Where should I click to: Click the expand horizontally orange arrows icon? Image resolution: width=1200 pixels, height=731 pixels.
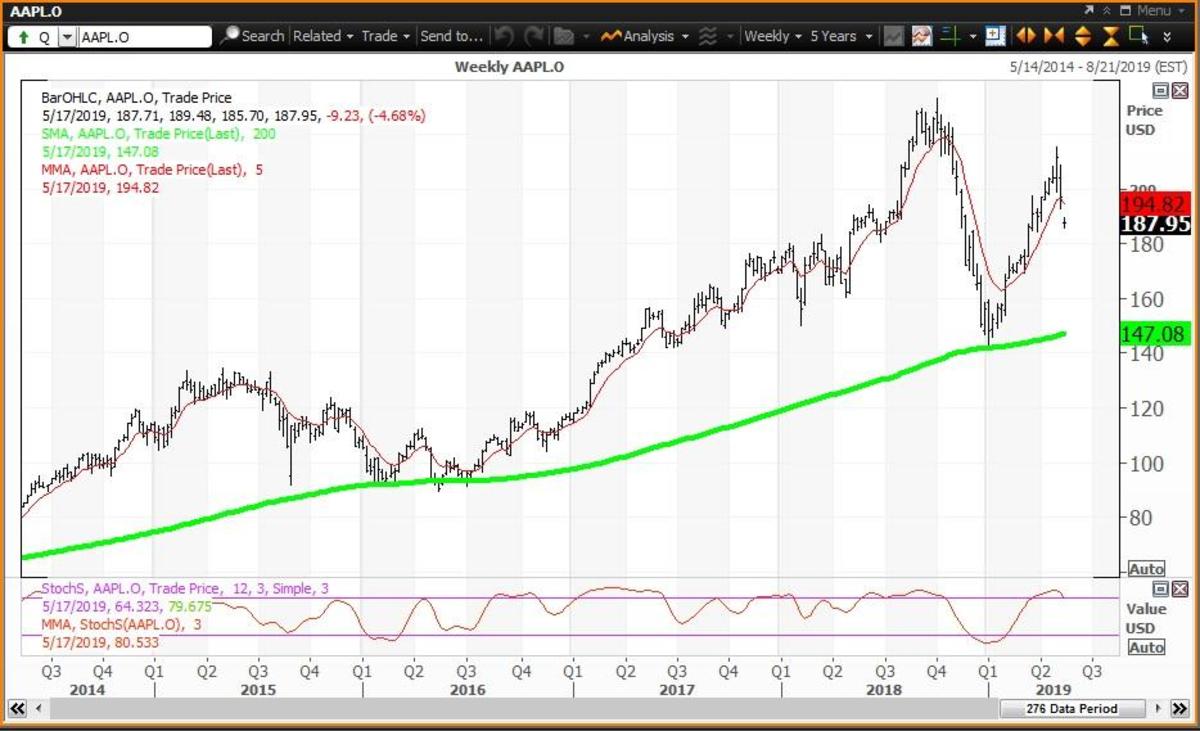coord(1025,36)
